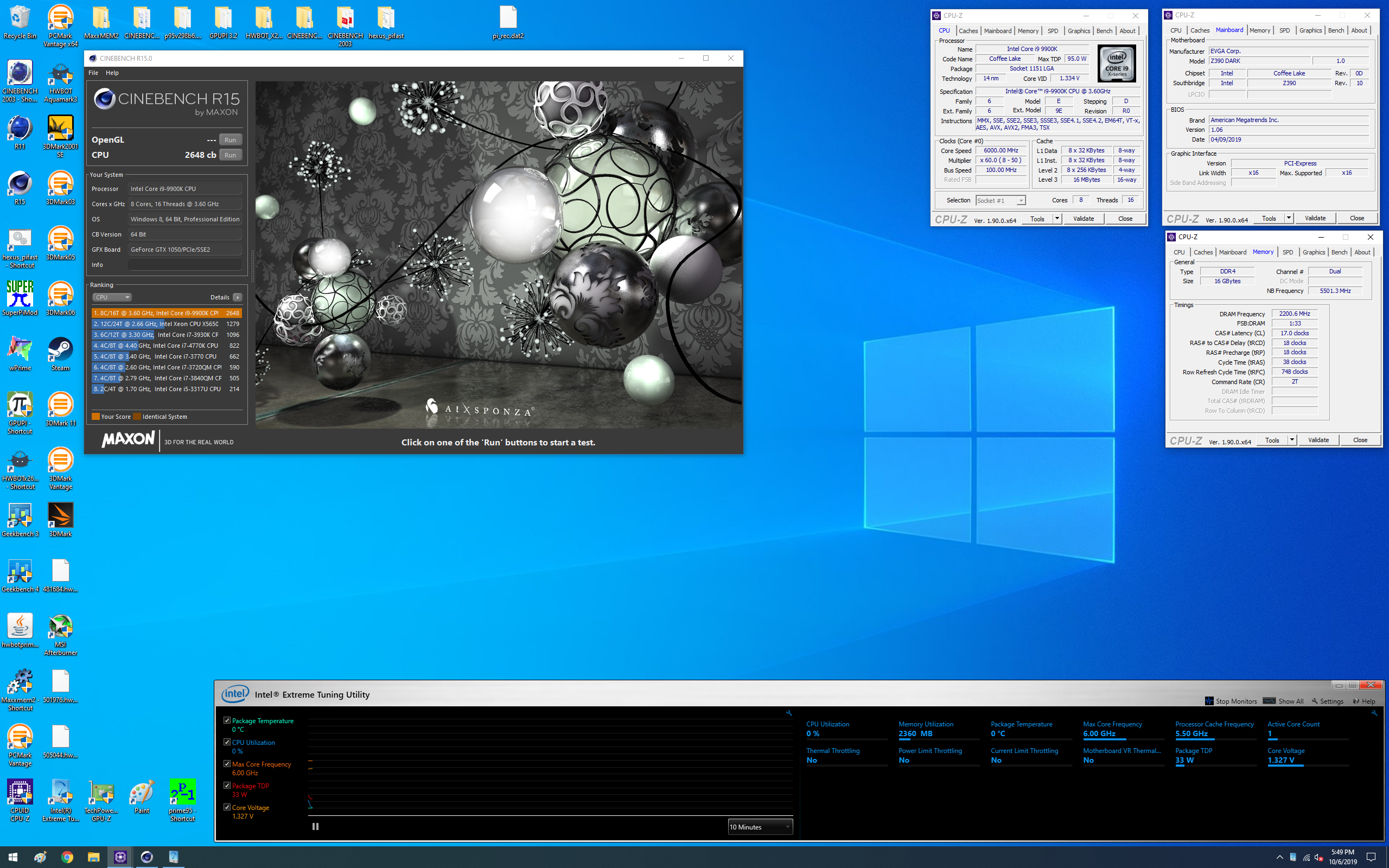Open Tools dropdown arrow in Mainboard window
This screenshot has width=1389, height=868.
point(1289,218)
